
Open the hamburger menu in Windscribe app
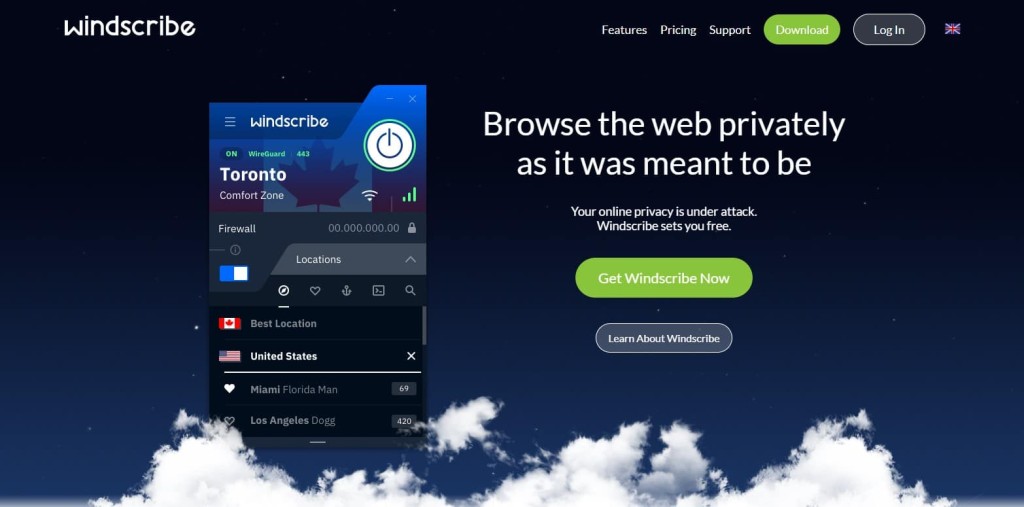point(230,122)
